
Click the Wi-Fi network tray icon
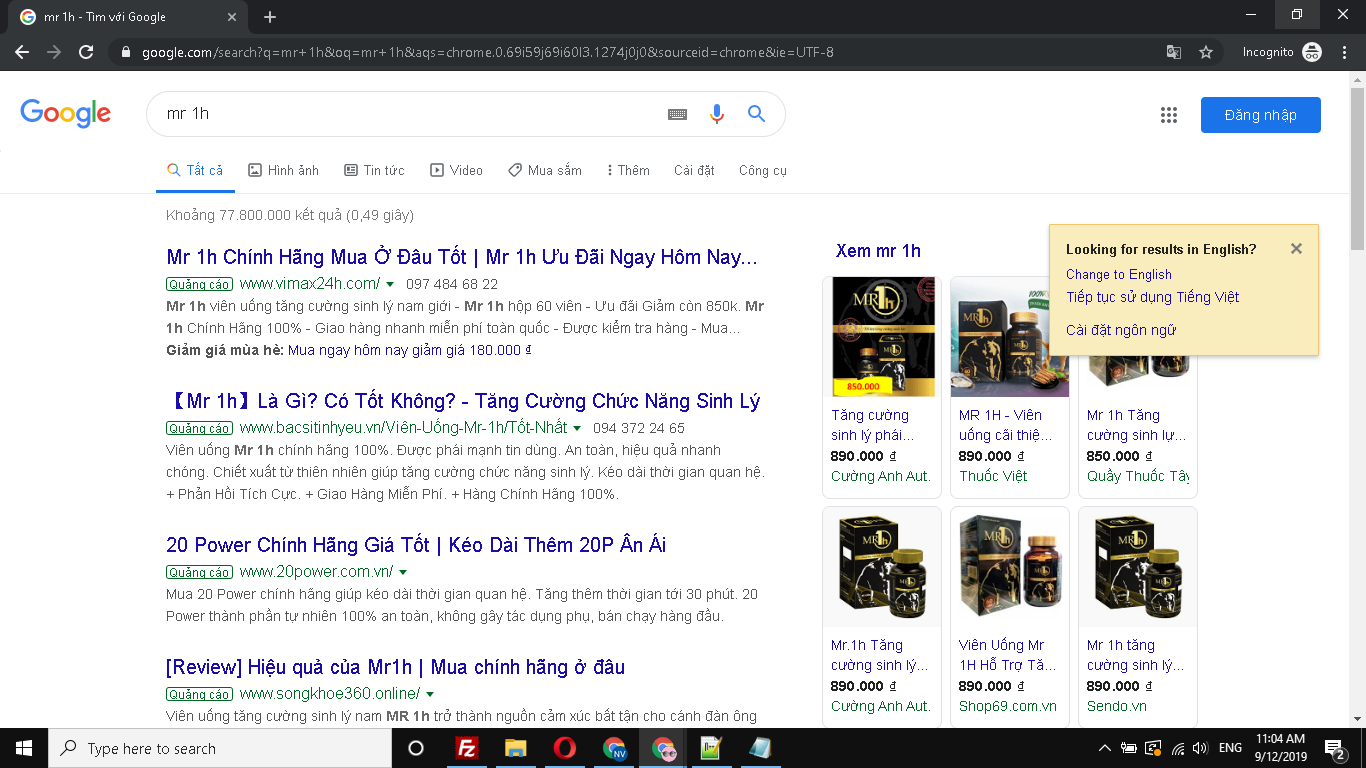click(1177, 748)
